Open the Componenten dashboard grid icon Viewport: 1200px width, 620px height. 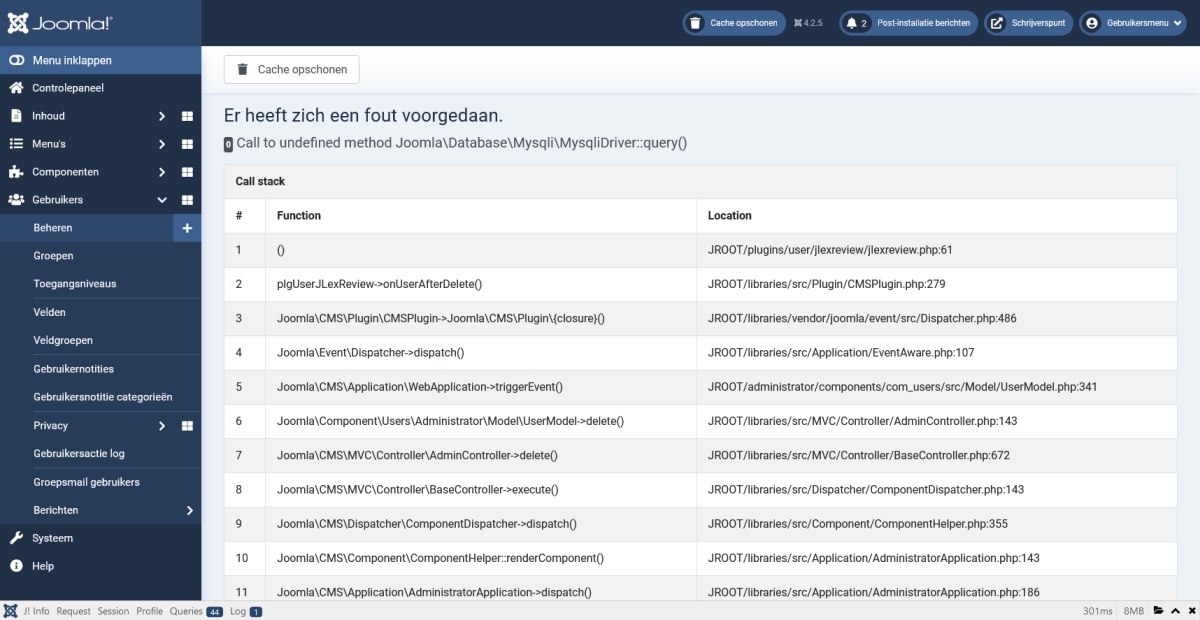click(187, 172)
